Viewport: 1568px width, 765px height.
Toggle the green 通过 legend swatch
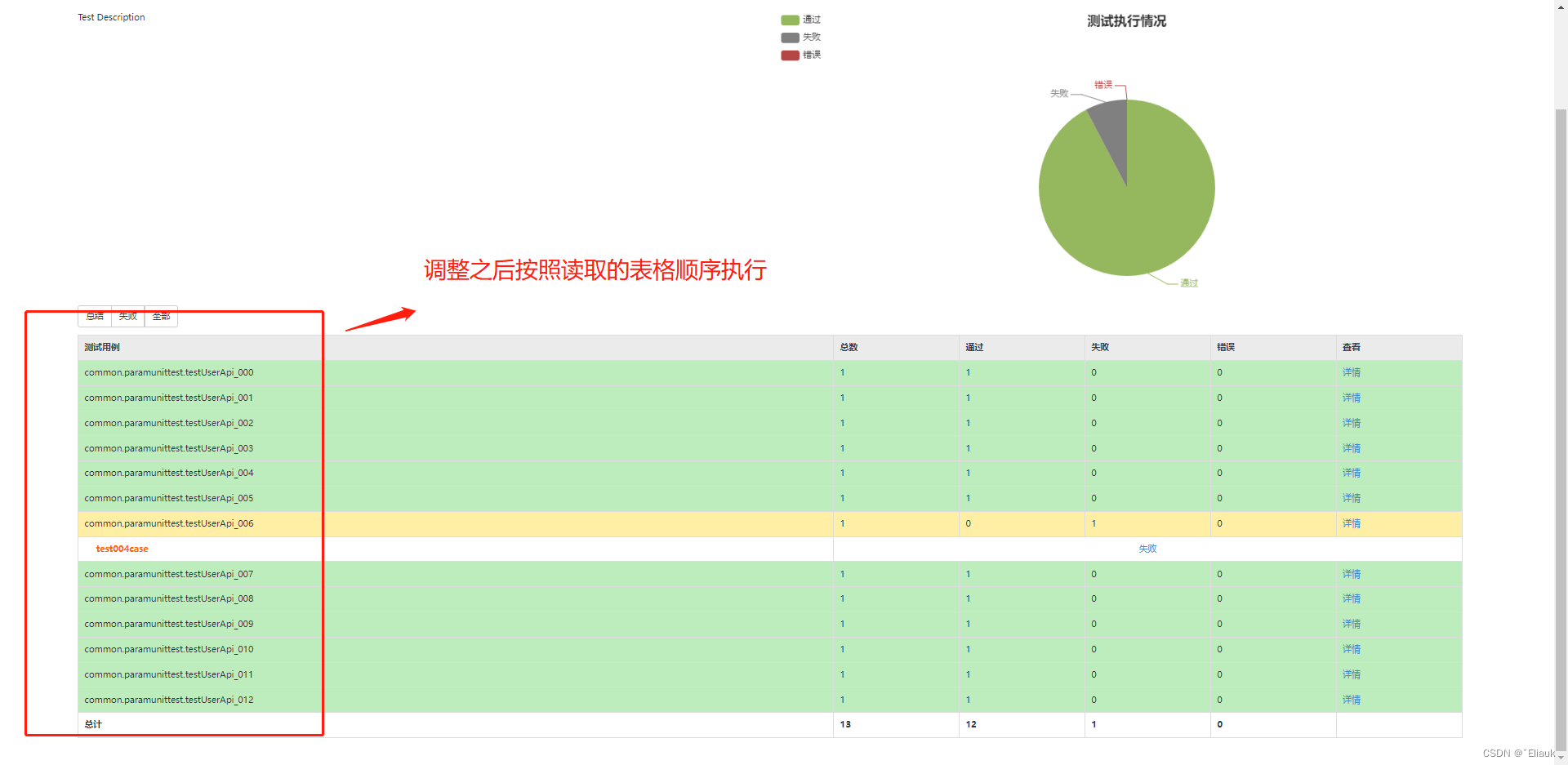click(x=790, y=20)
